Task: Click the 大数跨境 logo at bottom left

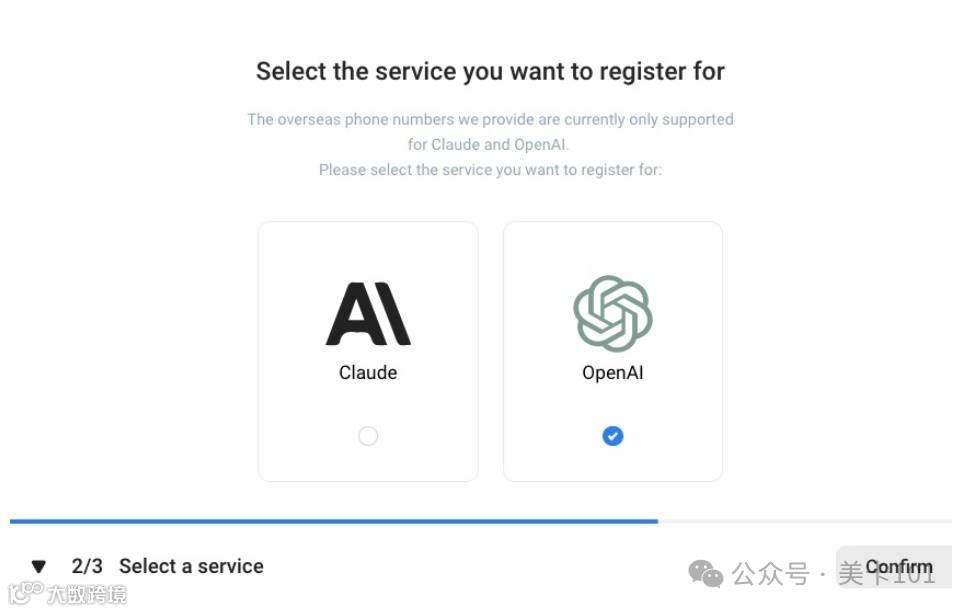Action: pos(68,594)
